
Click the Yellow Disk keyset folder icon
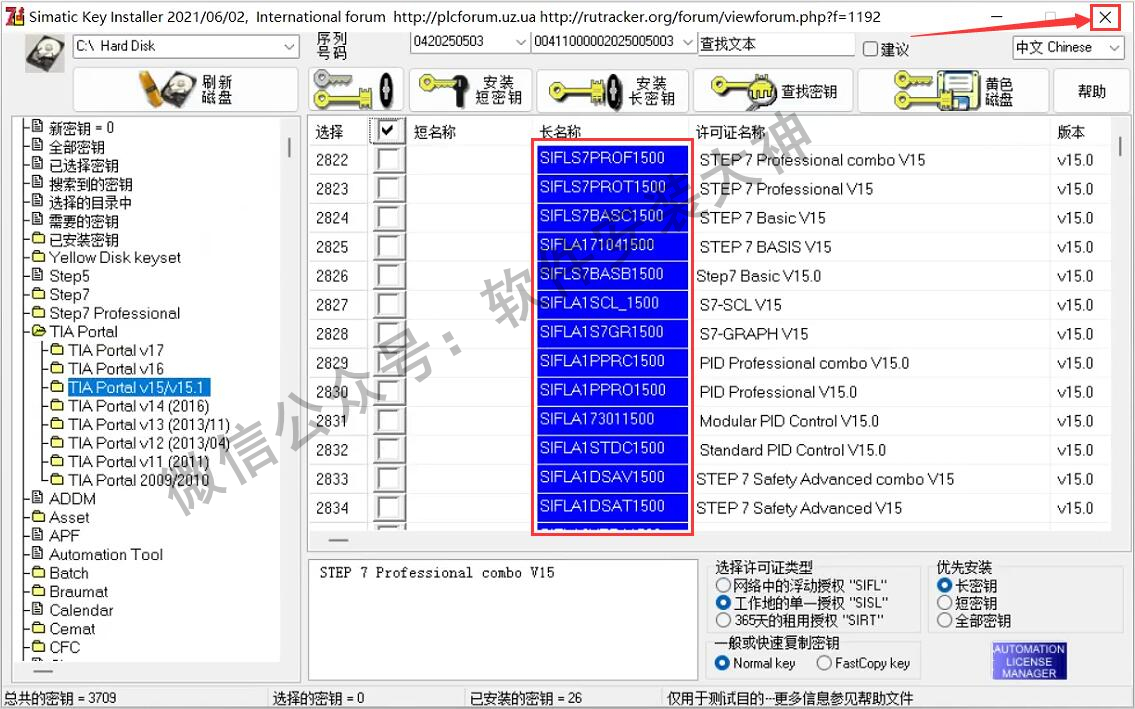tap(38, 256)
